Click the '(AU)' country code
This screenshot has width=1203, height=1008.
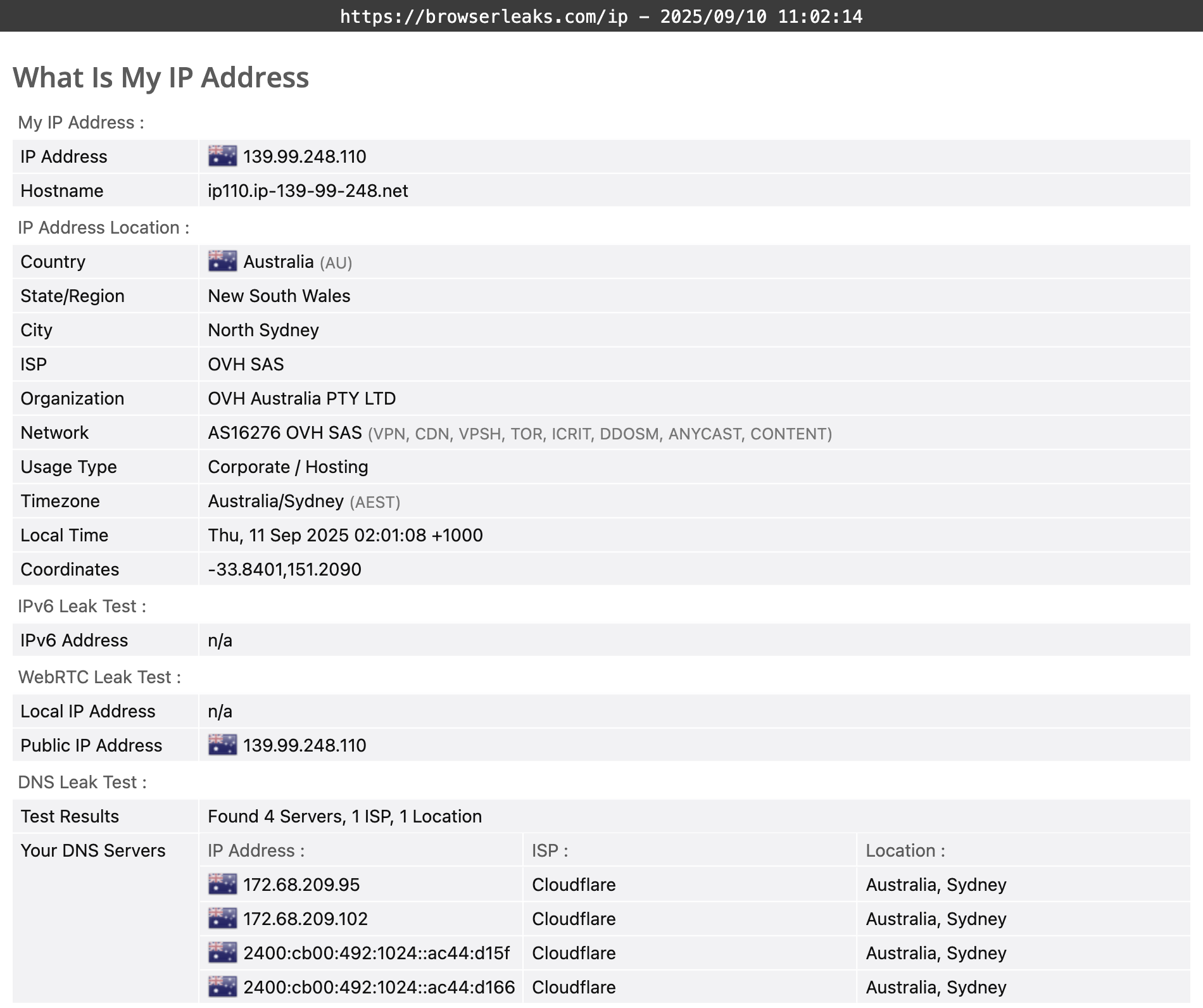pos(336,263)
